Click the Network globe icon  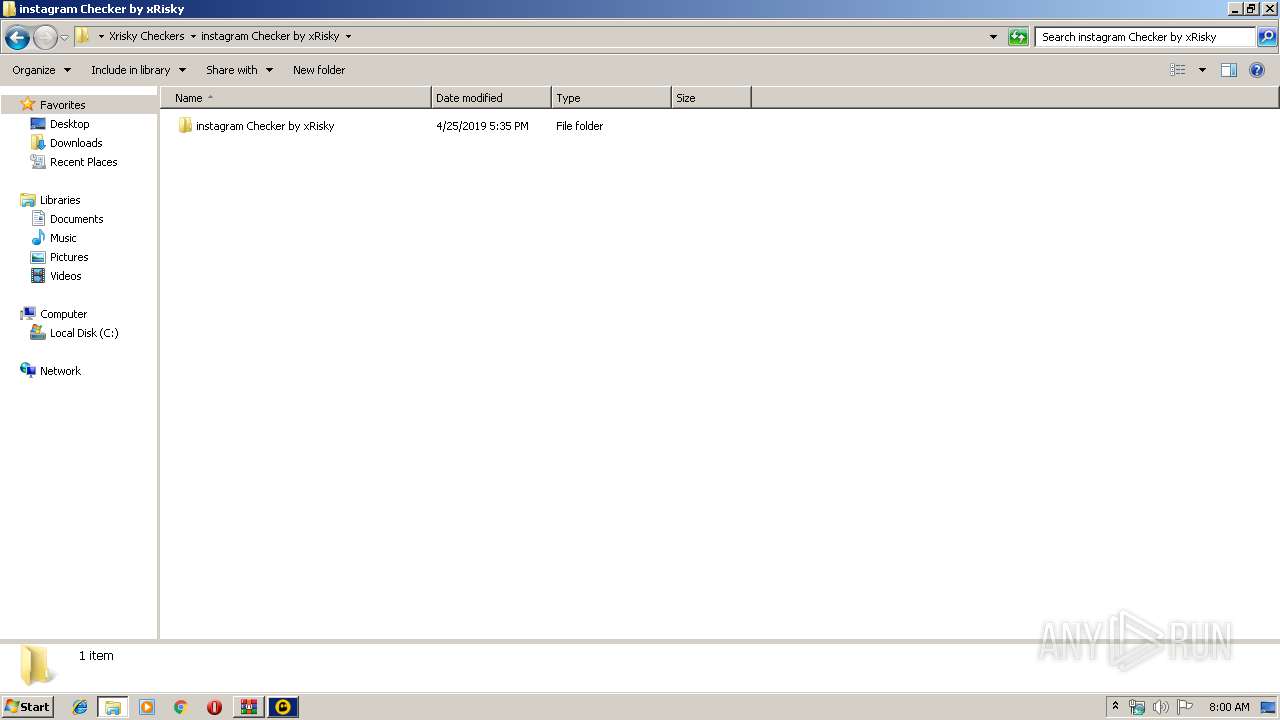pyautogui.click(x=28, y=370)
